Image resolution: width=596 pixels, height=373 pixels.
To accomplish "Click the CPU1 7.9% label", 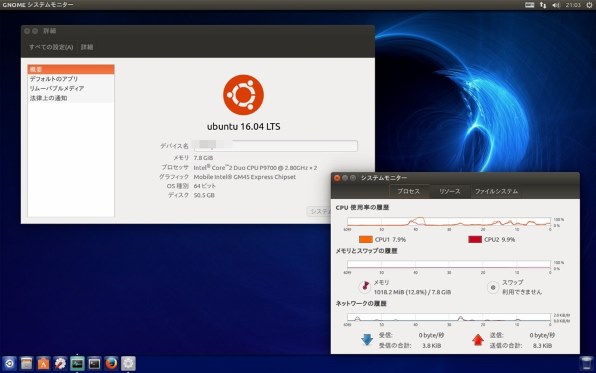I will pyautogui.click(x=390, y=240).
